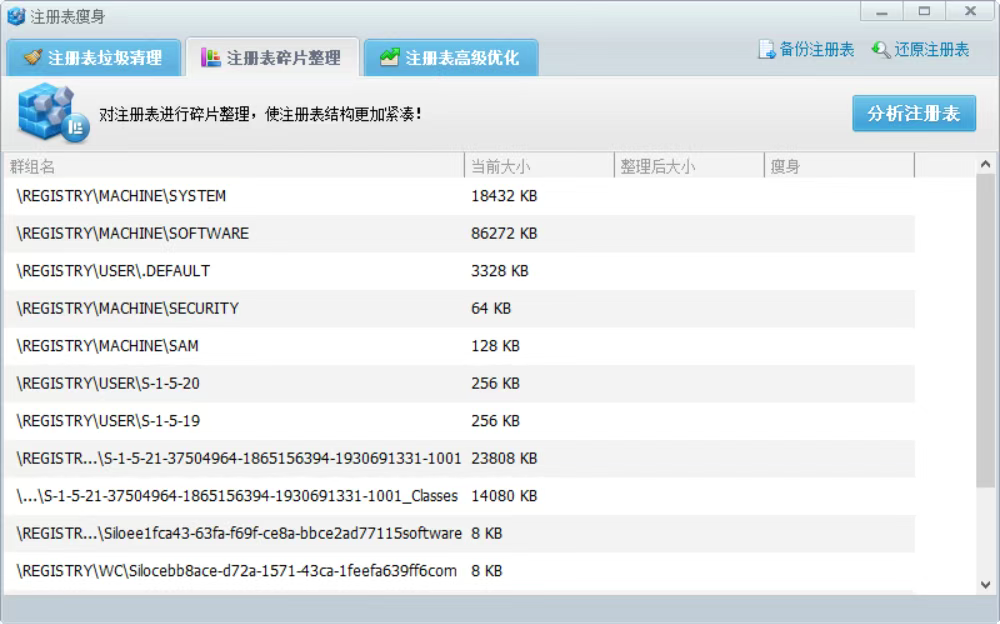Click the backup registry document icon
The image size is (1000, 624).
pyautogui.click(x=767, y=50)
